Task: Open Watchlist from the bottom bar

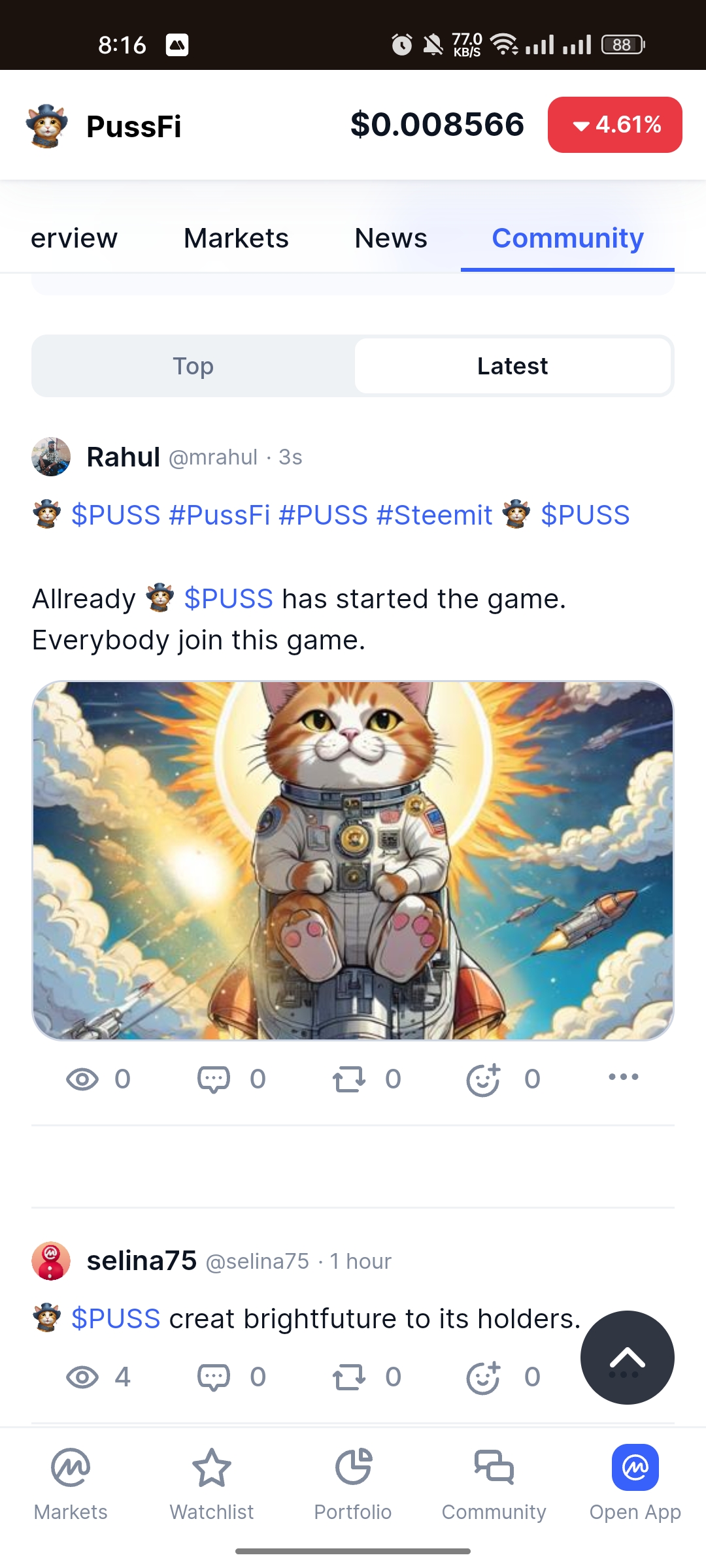Action: pyautogui.click(x=212, y=1484)
